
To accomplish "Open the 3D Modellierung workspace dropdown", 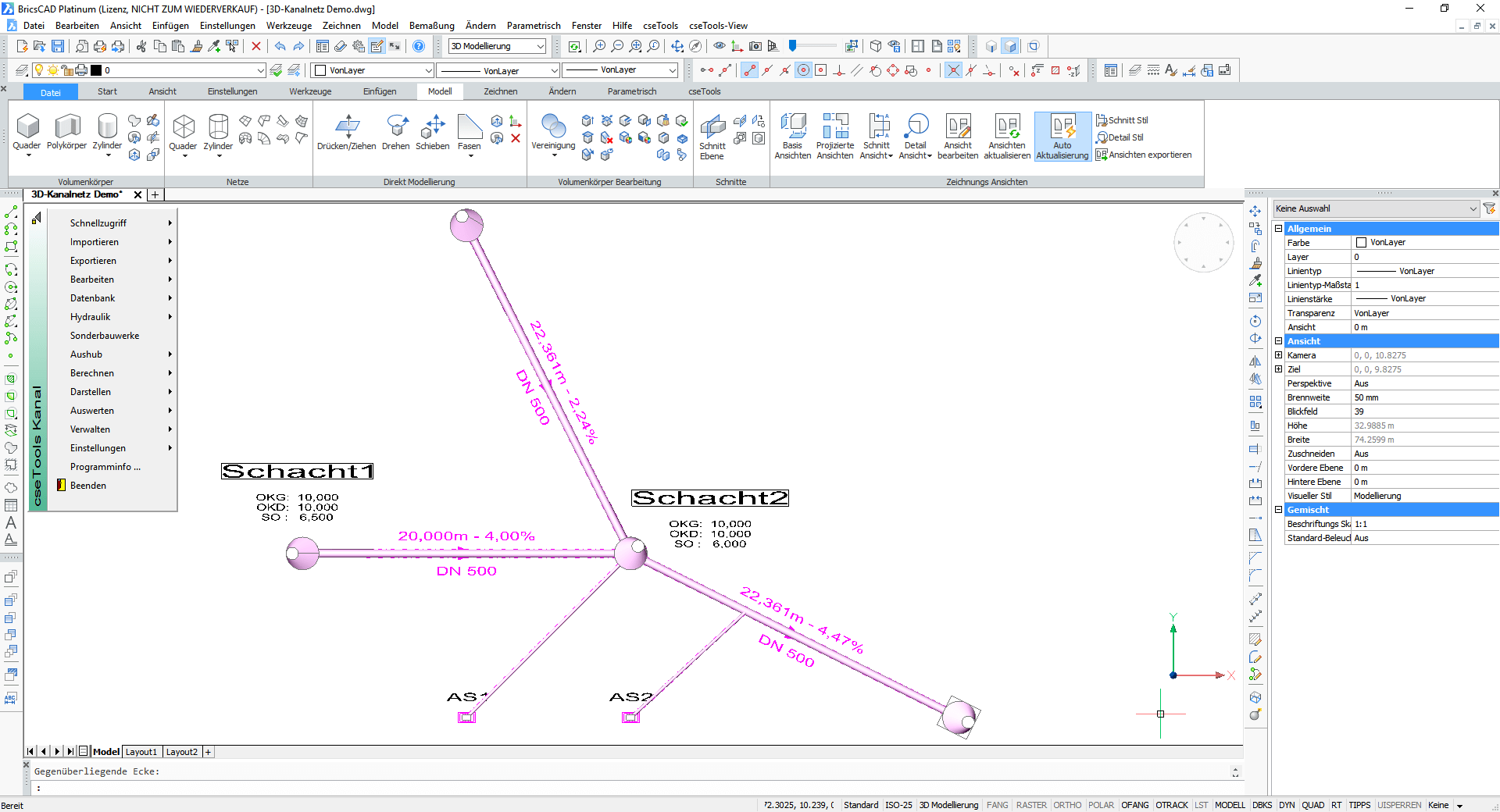I will tap(497, 46).
